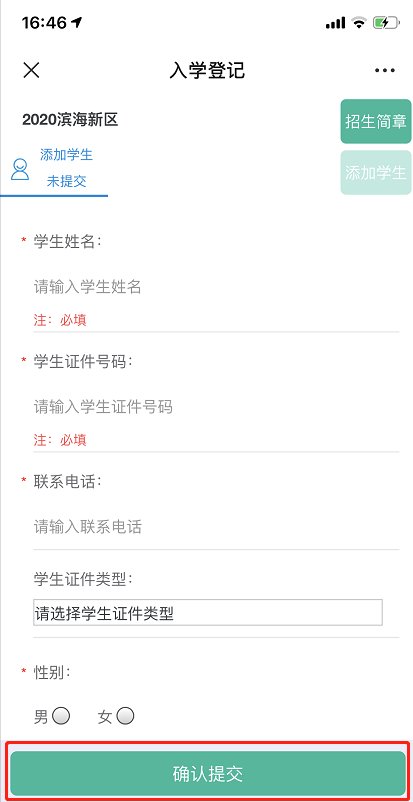Image resolution: width=413 pixels, height=802 pixels.
Task: Tap the battery charging status icon
Action: 385,23
